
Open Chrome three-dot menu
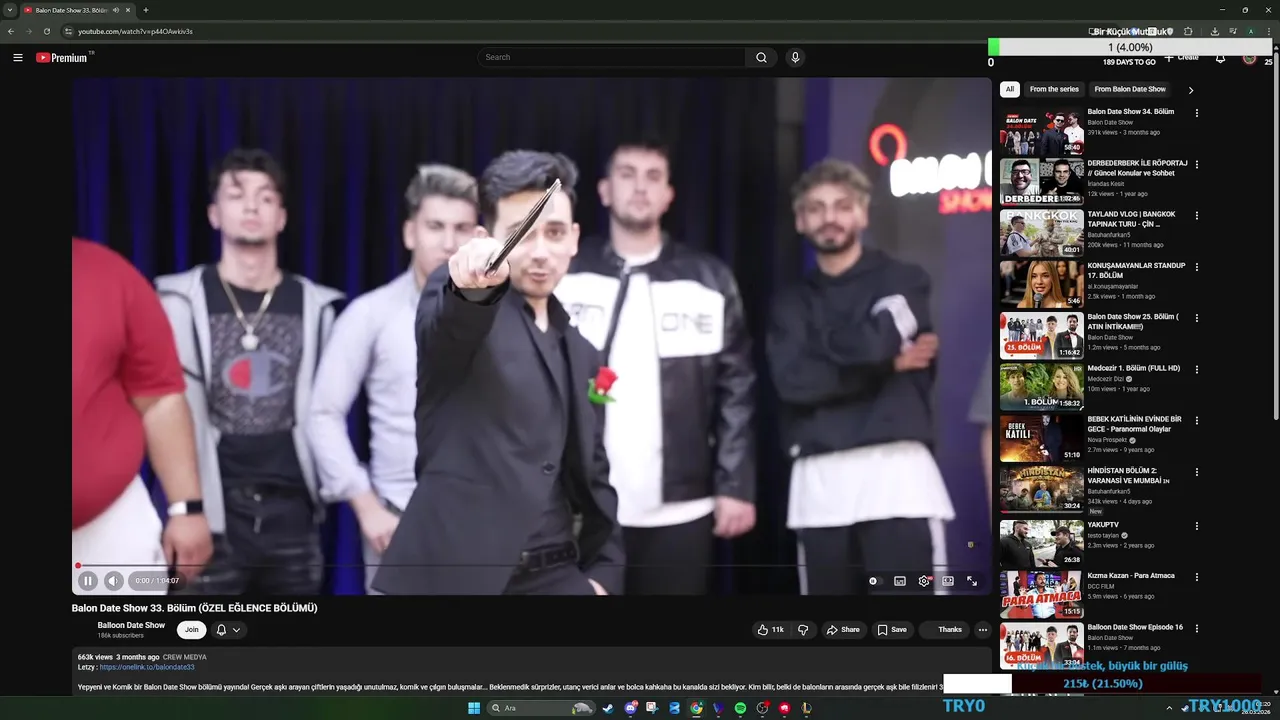(1268, 31)
